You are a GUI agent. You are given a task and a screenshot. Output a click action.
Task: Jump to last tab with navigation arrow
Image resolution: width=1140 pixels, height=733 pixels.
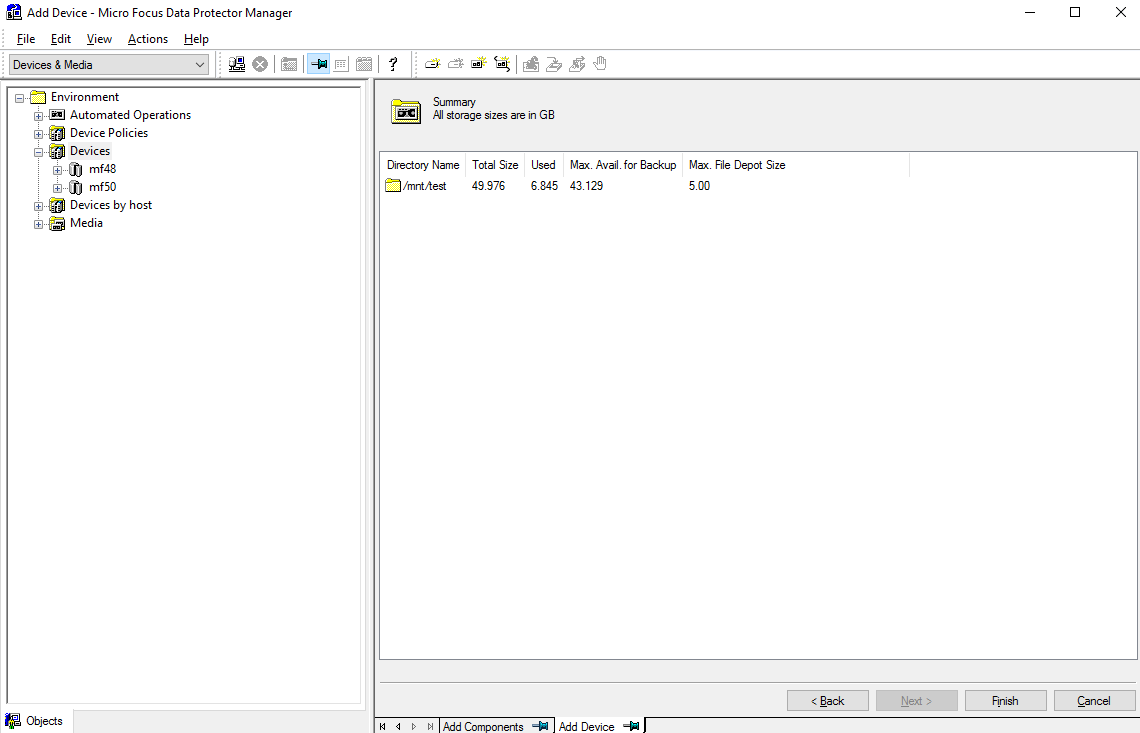(430, 726)
